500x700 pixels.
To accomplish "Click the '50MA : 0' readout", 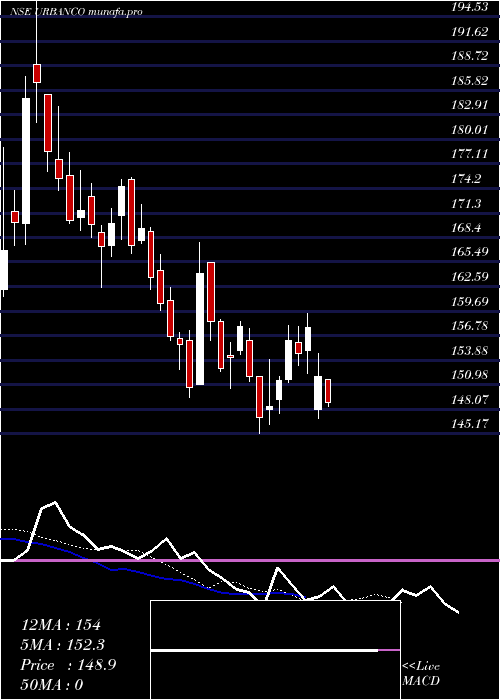I will coord(52,685).
